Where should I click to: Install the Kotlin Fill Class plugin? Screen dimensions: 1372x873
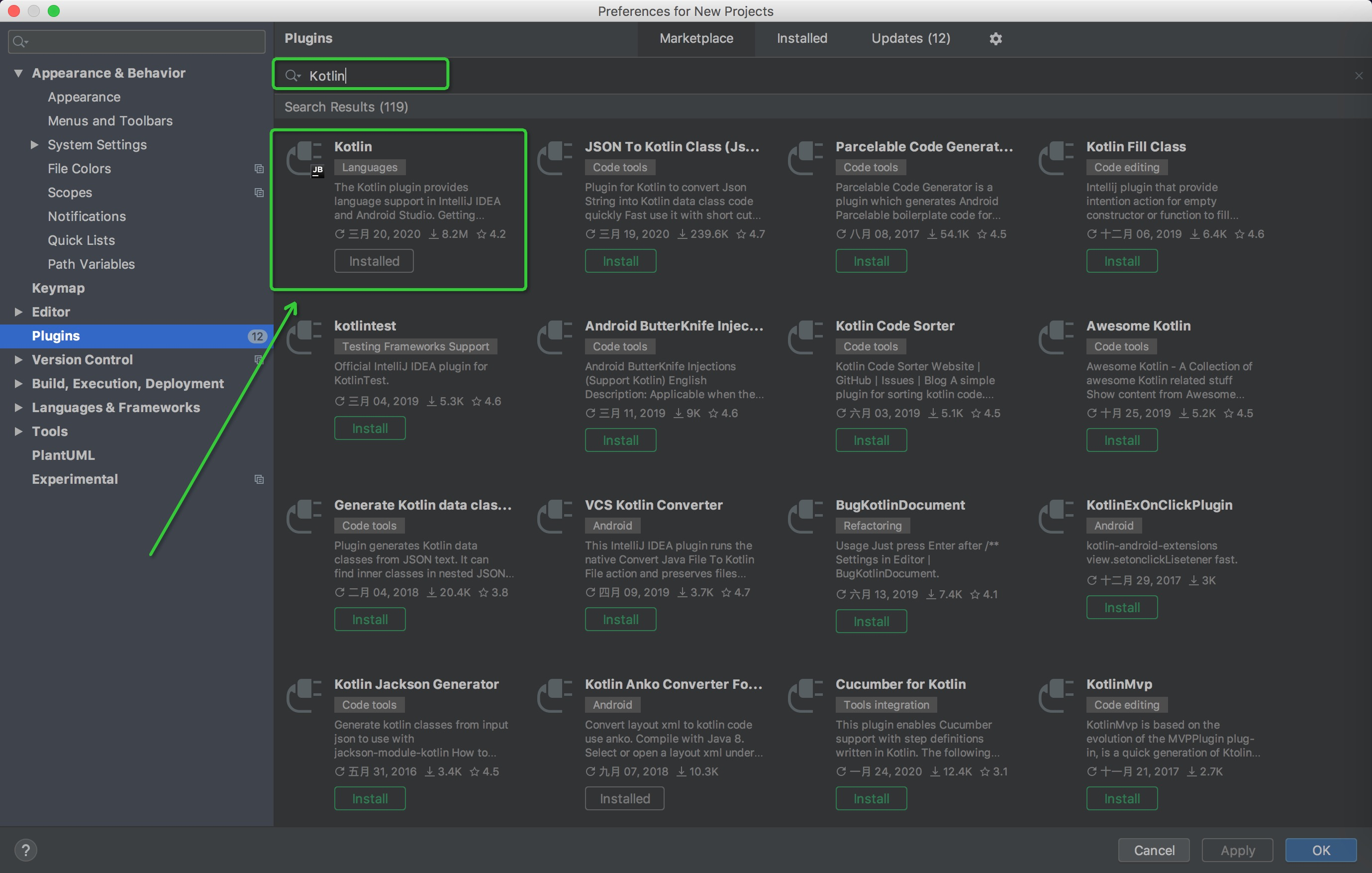point(1122,261)
